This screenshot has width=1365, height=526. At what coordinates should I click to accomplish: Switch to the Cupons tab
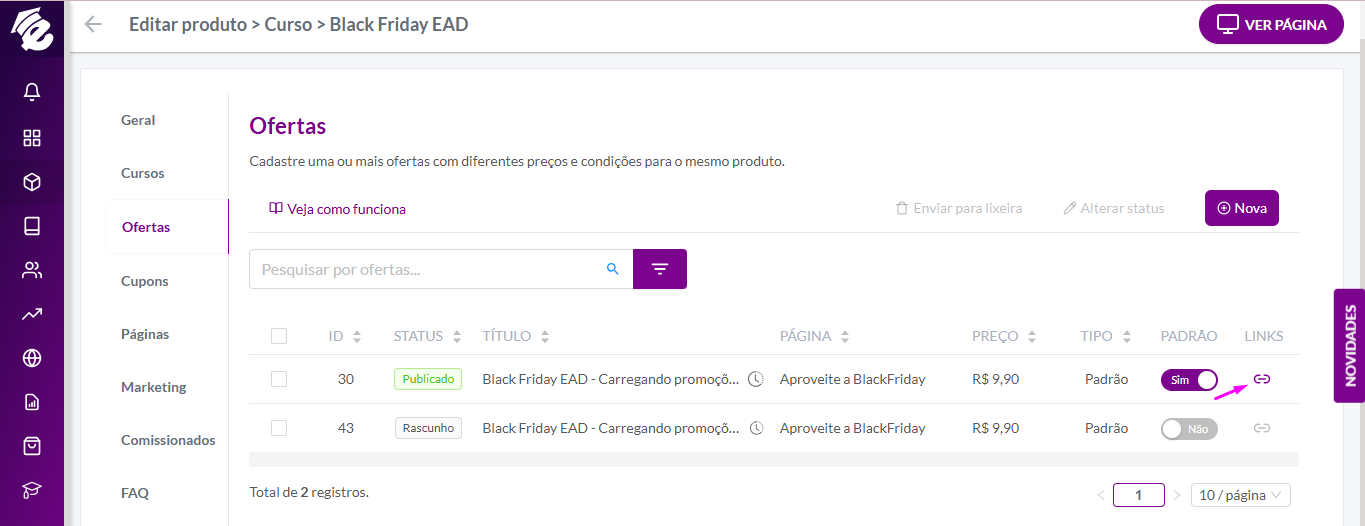tap(145, 281)
